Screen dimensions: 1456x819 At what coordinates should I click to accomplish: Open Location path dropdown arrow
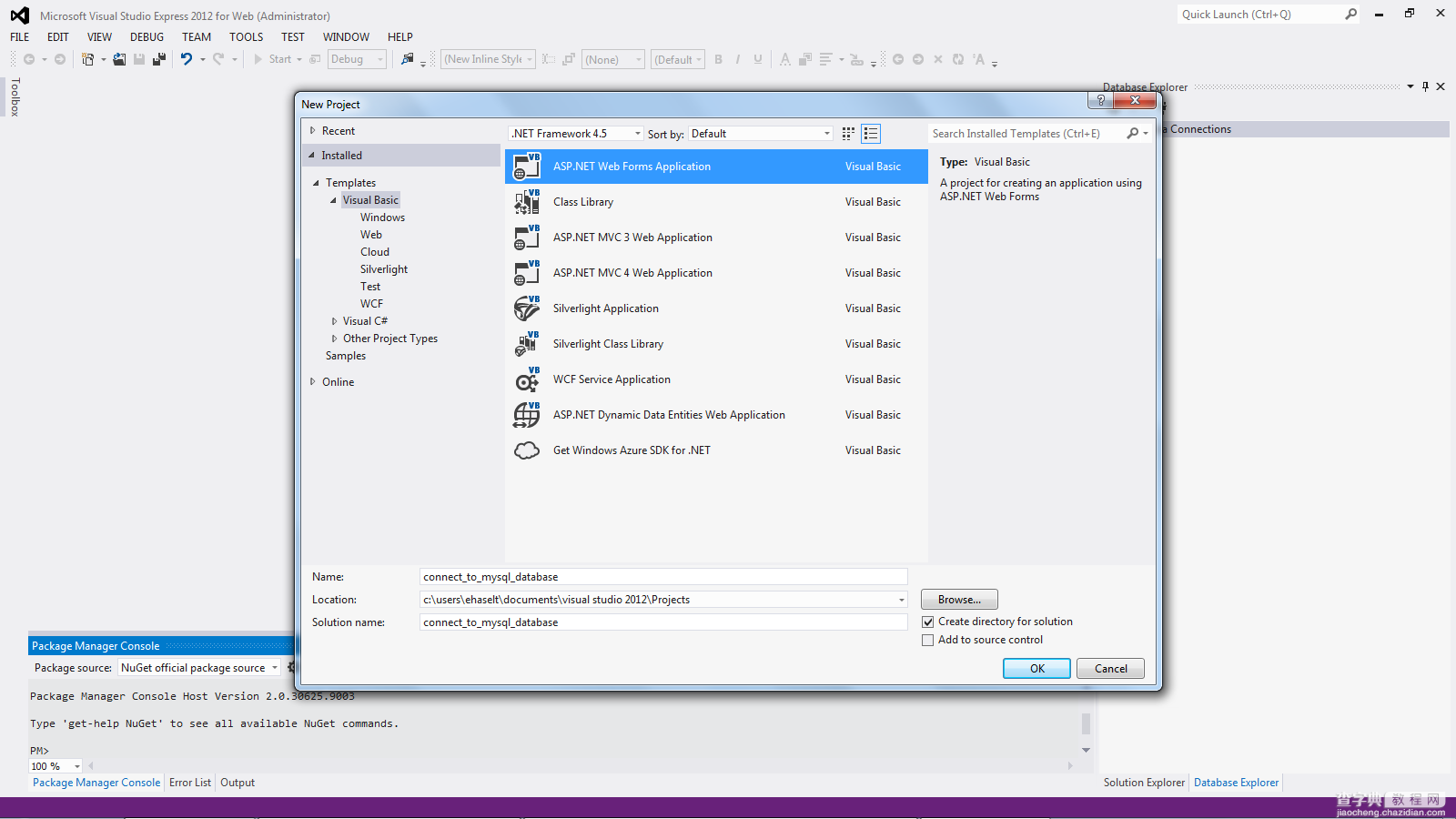click(901, 600)
